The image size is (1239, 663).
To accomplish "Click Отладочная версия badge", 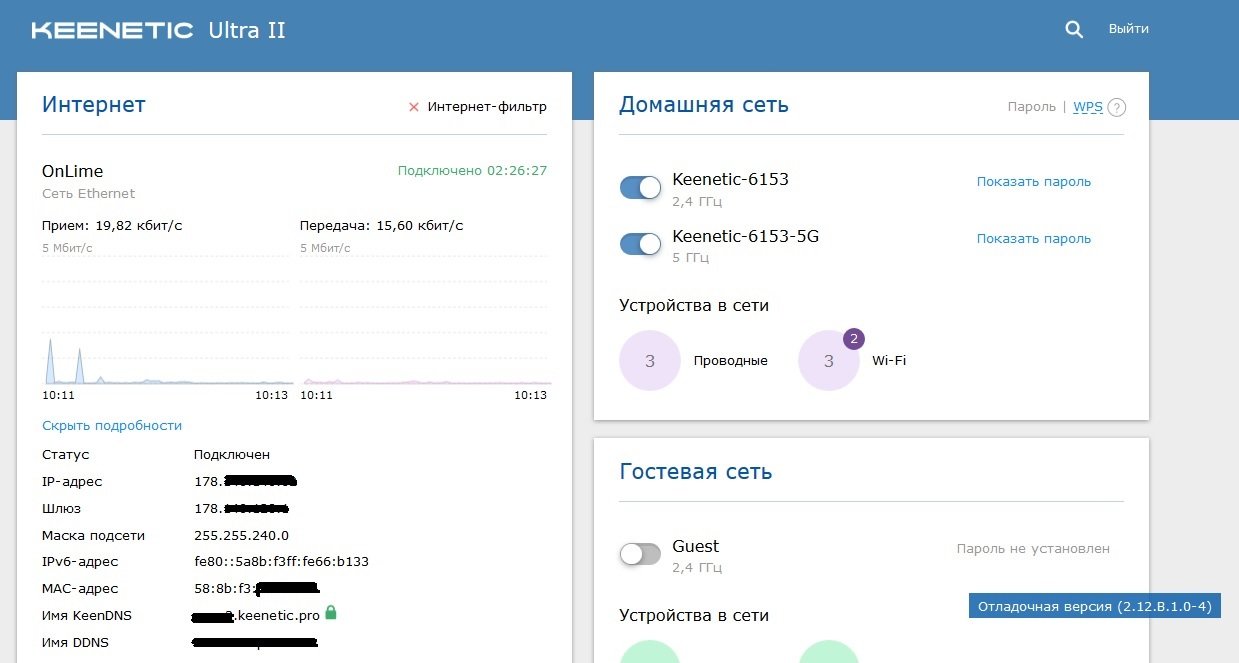I will [x=1095, y=606].
